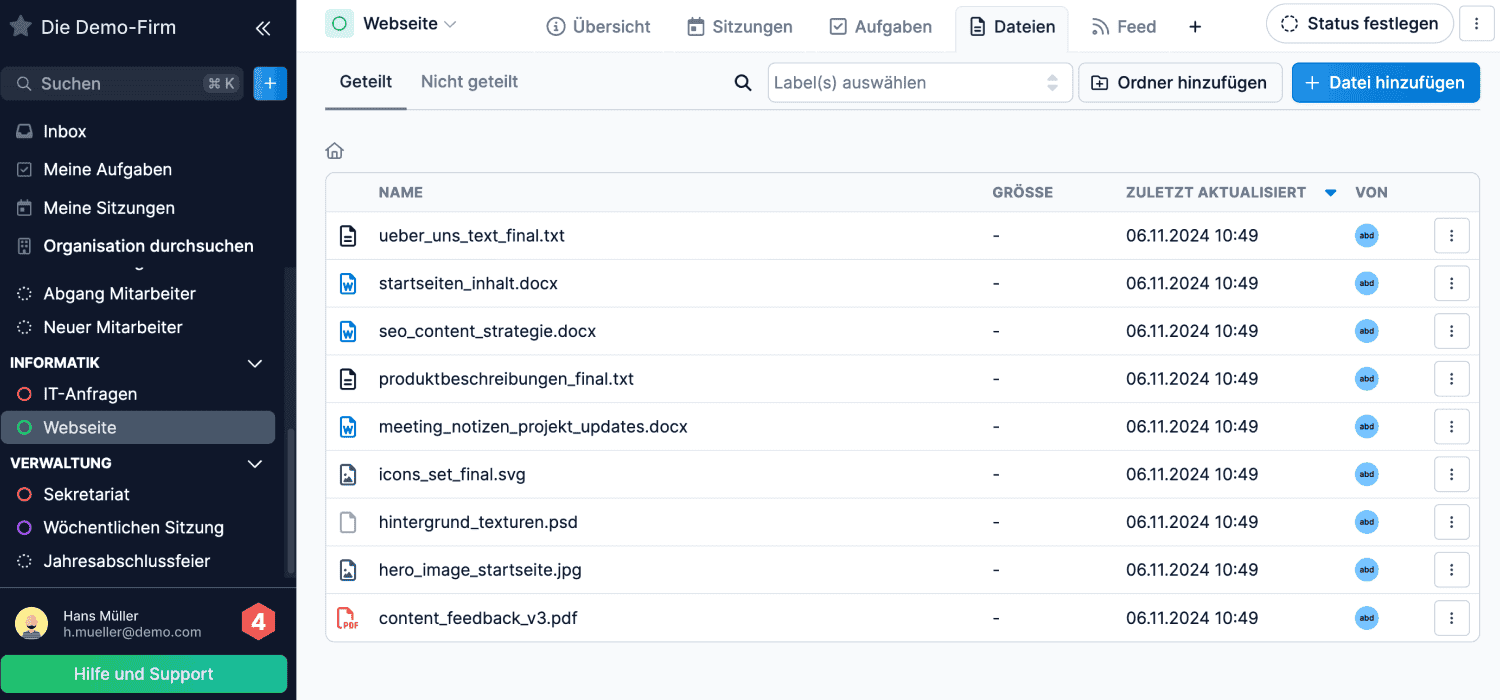Click the plus icon to add a tab
This screenshot has height=700, width=1500.
click(x=1195, y=27)
